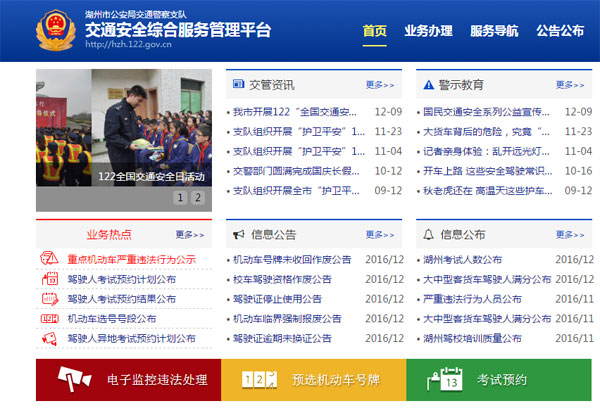Screen dimensions: 600x413
Task: Click the 122全国交通安全日活动 slideshow photo
Action: (124, 127)
